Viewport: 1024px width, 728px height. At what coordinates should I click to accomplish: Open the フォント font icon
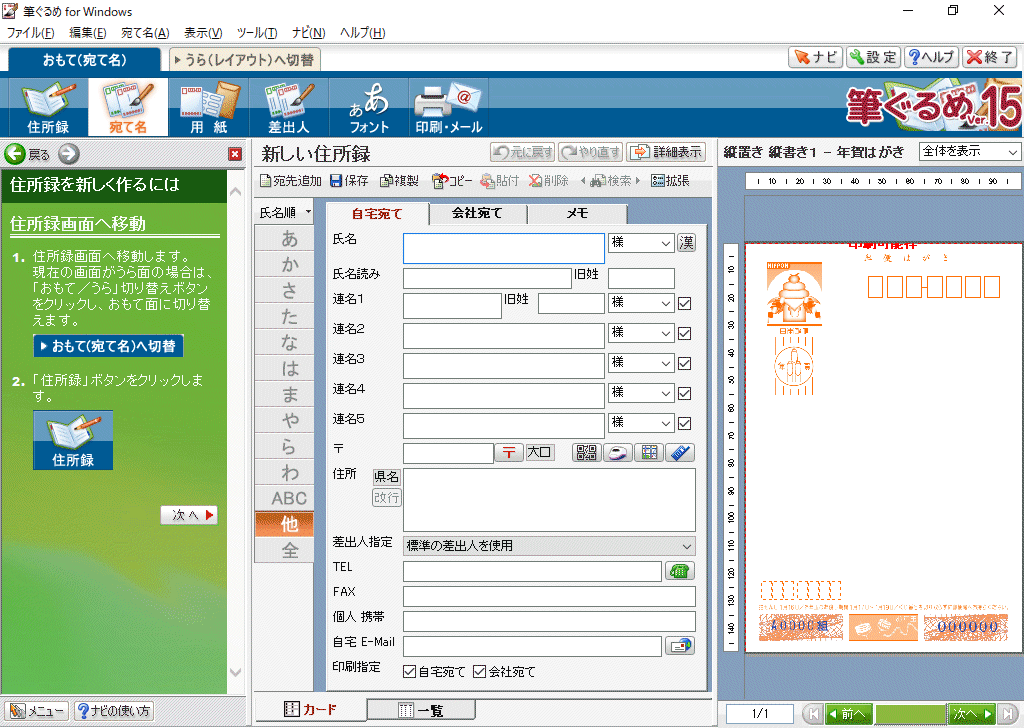(x=369, y=107)
